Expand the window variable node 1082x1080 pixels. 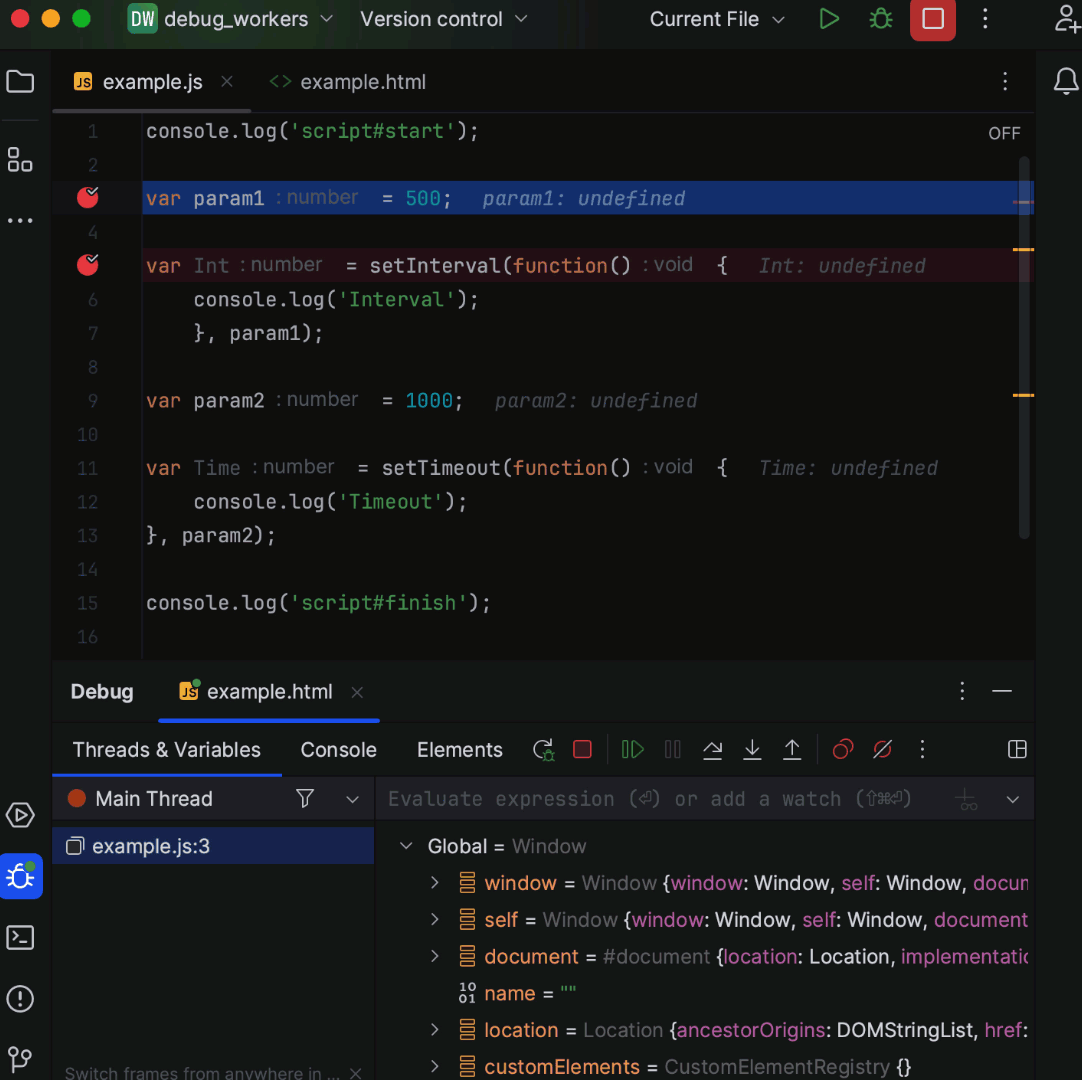pyautogui.click(x=435, y=883)
